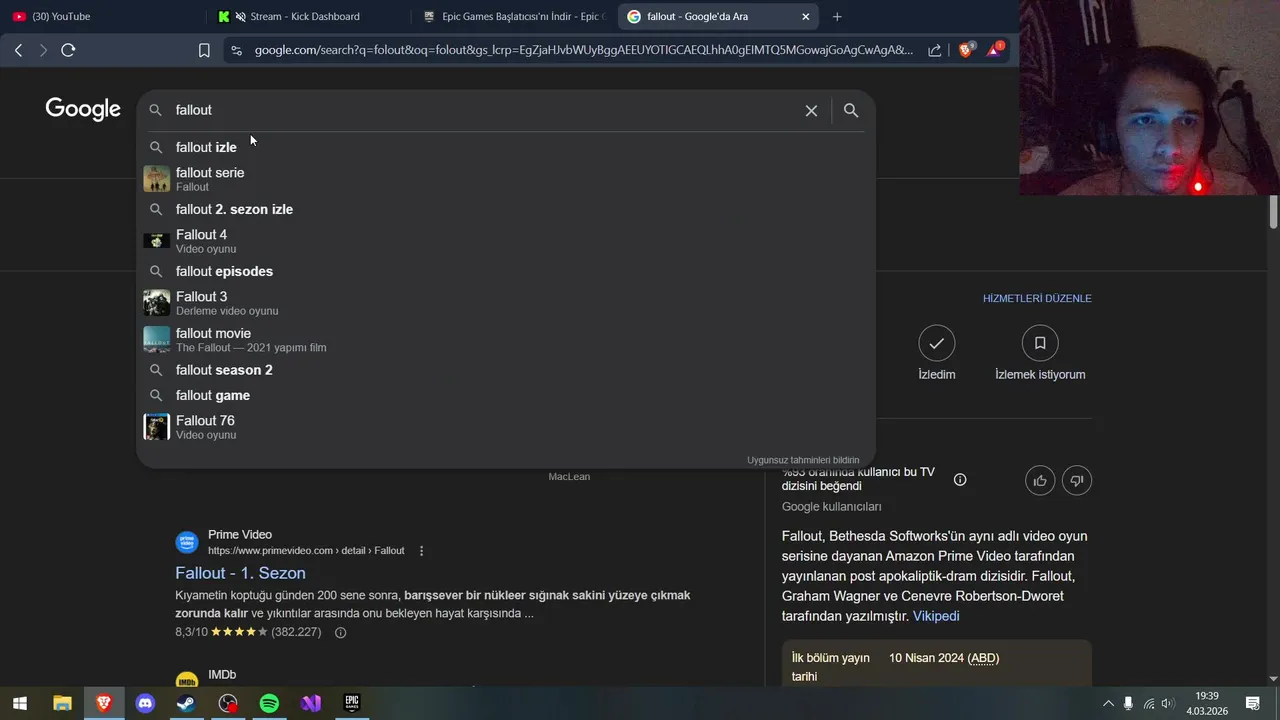
Task: Go back with the browser back arrow
Action: point(18,50)
